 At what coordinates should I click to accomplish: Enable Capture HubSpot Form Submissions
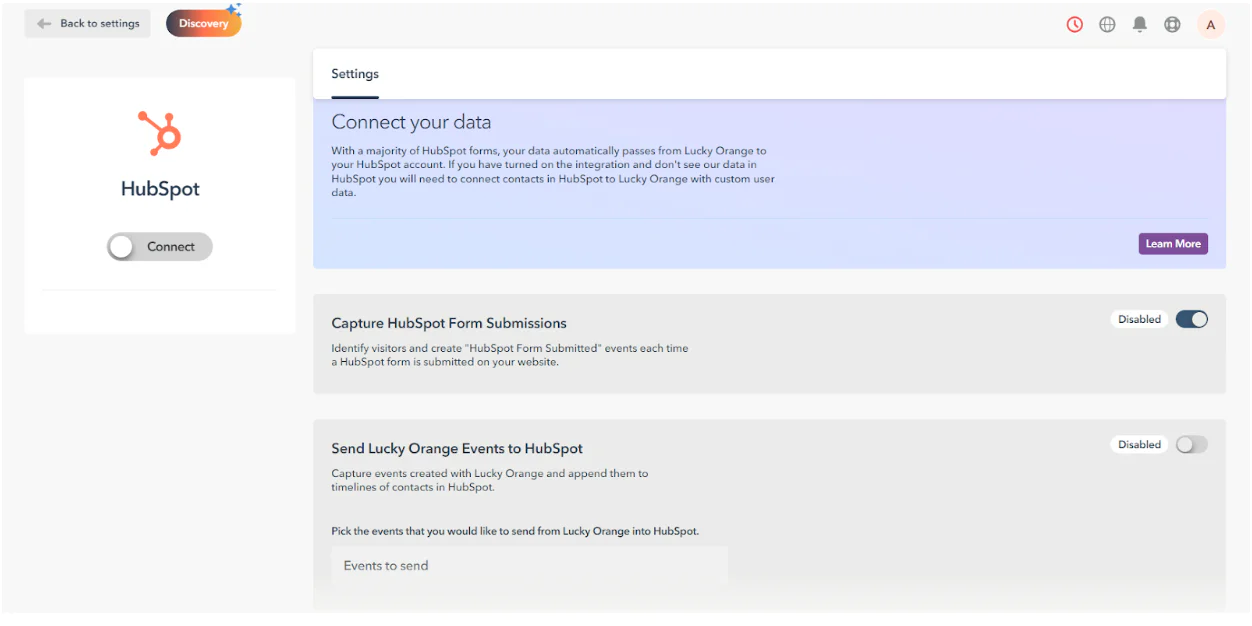point(1191,318)
